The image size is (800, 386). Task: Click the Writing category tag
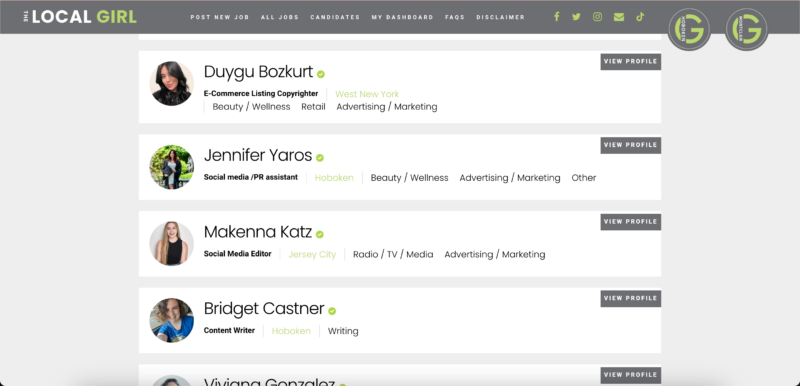pyautogui.click(x=343, y=331)
